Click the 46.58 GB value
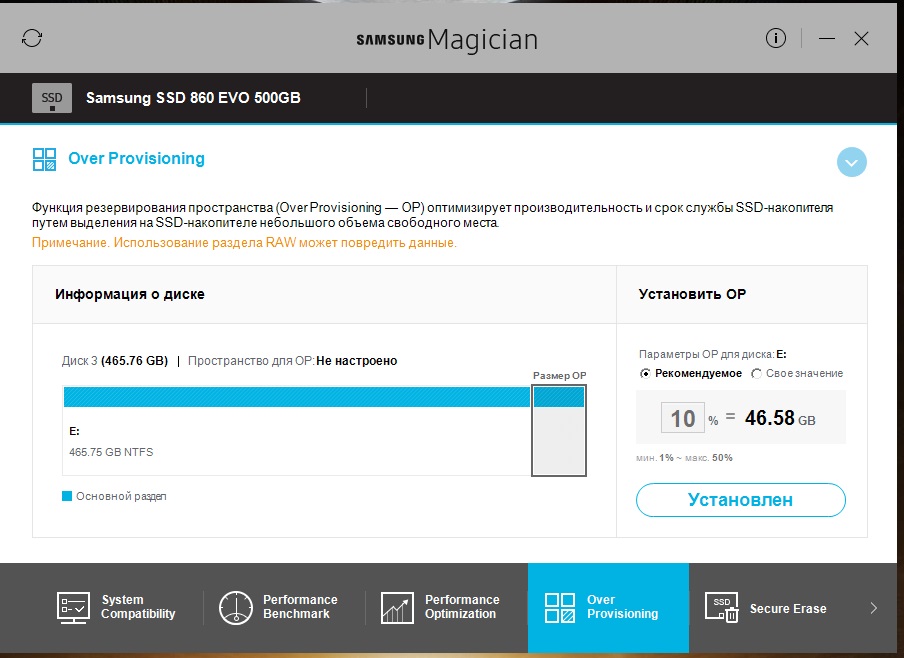 pos(780,418)
